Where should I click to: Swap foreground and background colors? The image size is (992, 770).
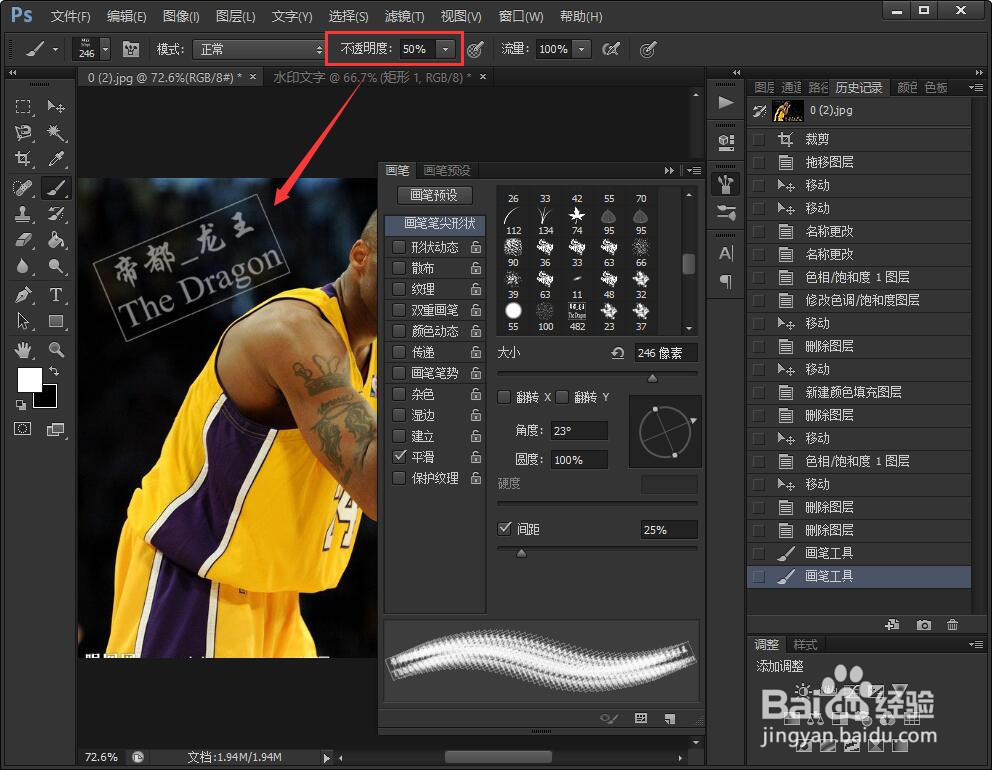(x=54, y=371)
